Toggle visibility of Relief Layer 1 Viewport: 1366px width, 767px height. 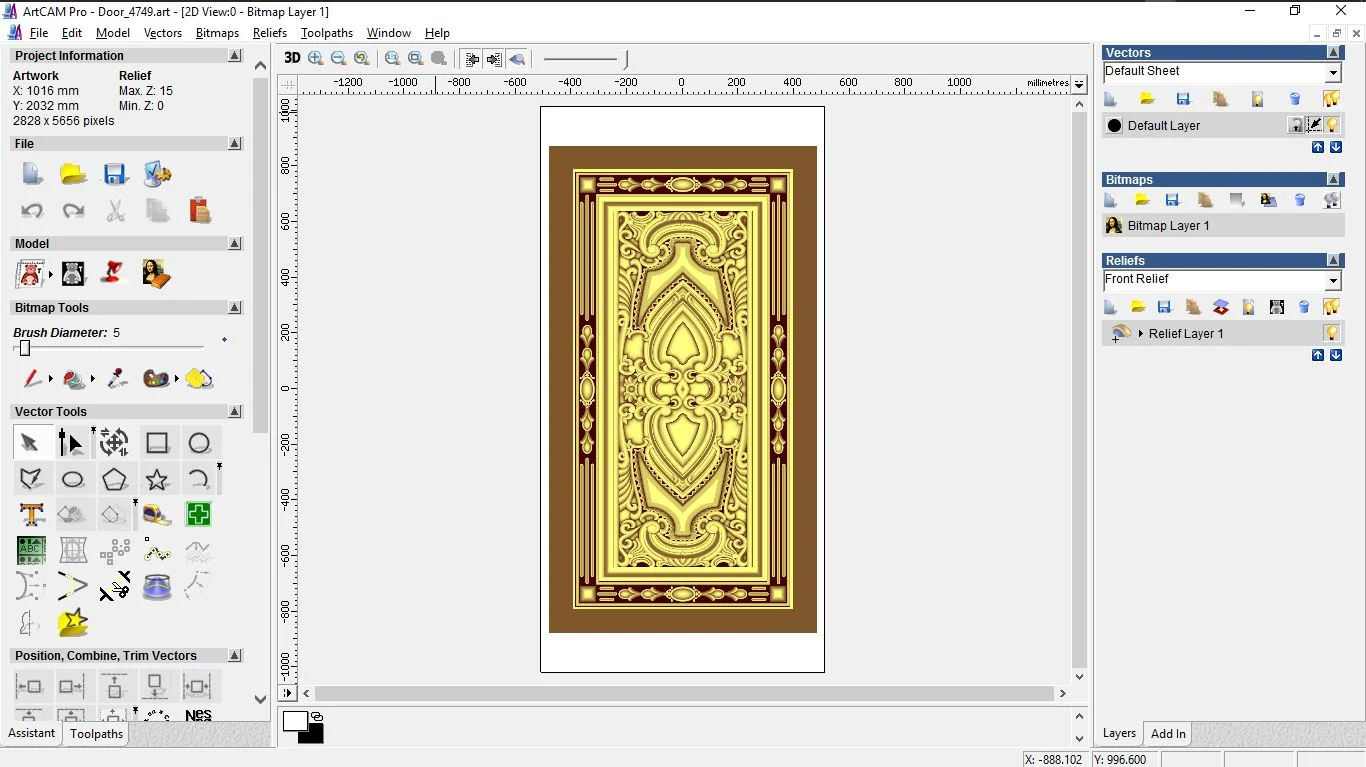[x=1331, y=333]
